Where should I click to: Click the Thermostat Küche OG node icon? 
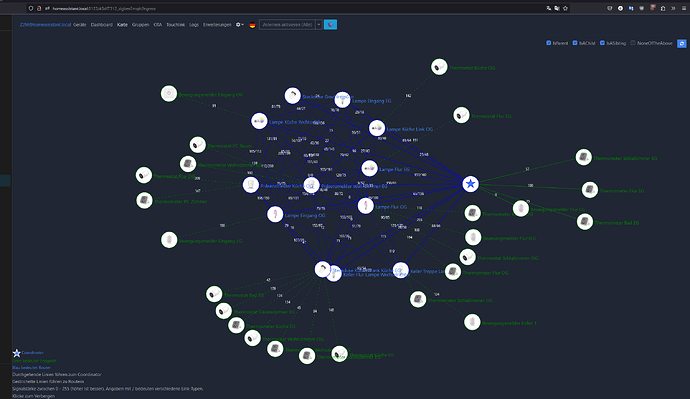439,67
